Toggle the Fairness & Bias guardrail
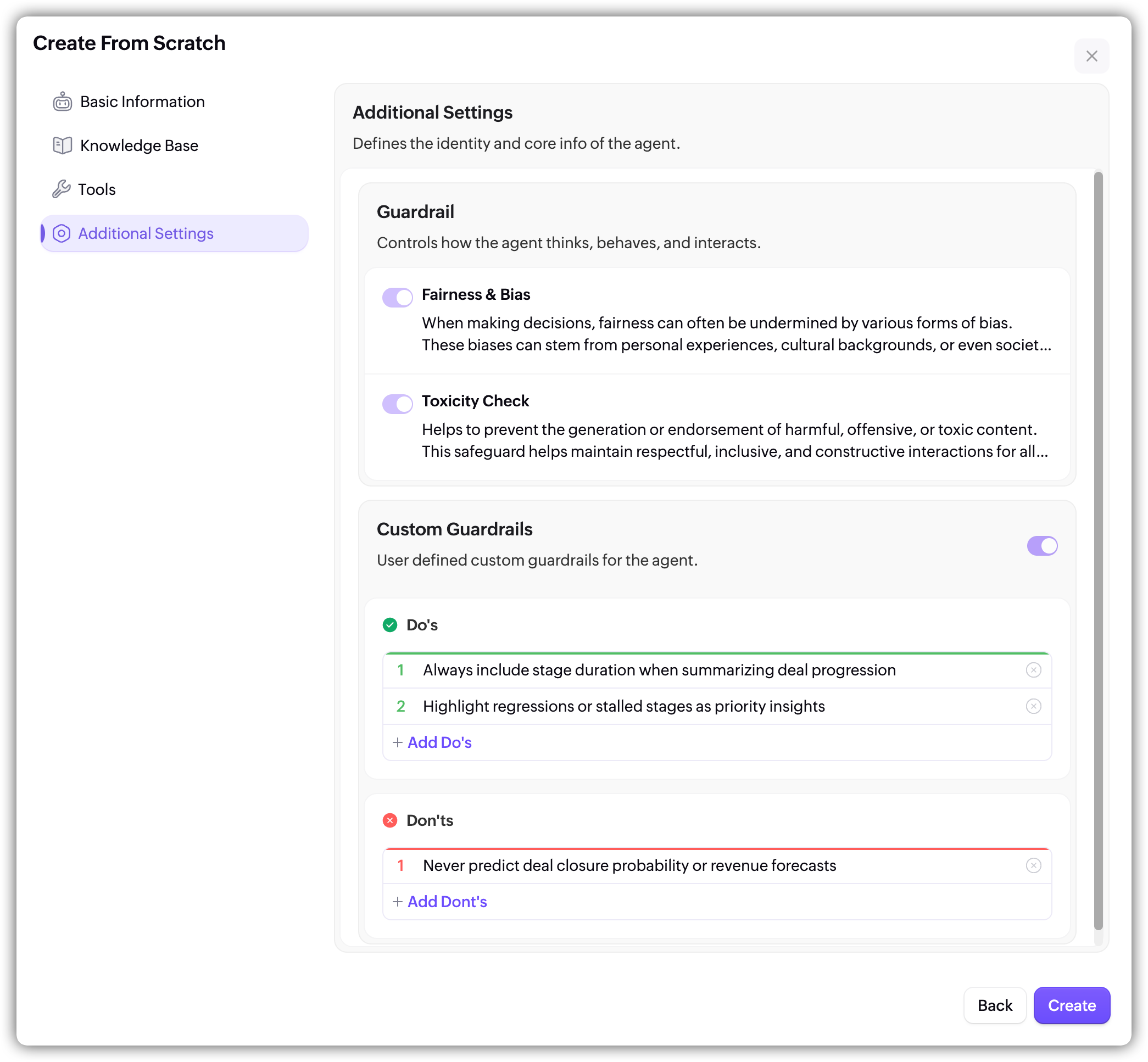 click(x=397, y=297)
